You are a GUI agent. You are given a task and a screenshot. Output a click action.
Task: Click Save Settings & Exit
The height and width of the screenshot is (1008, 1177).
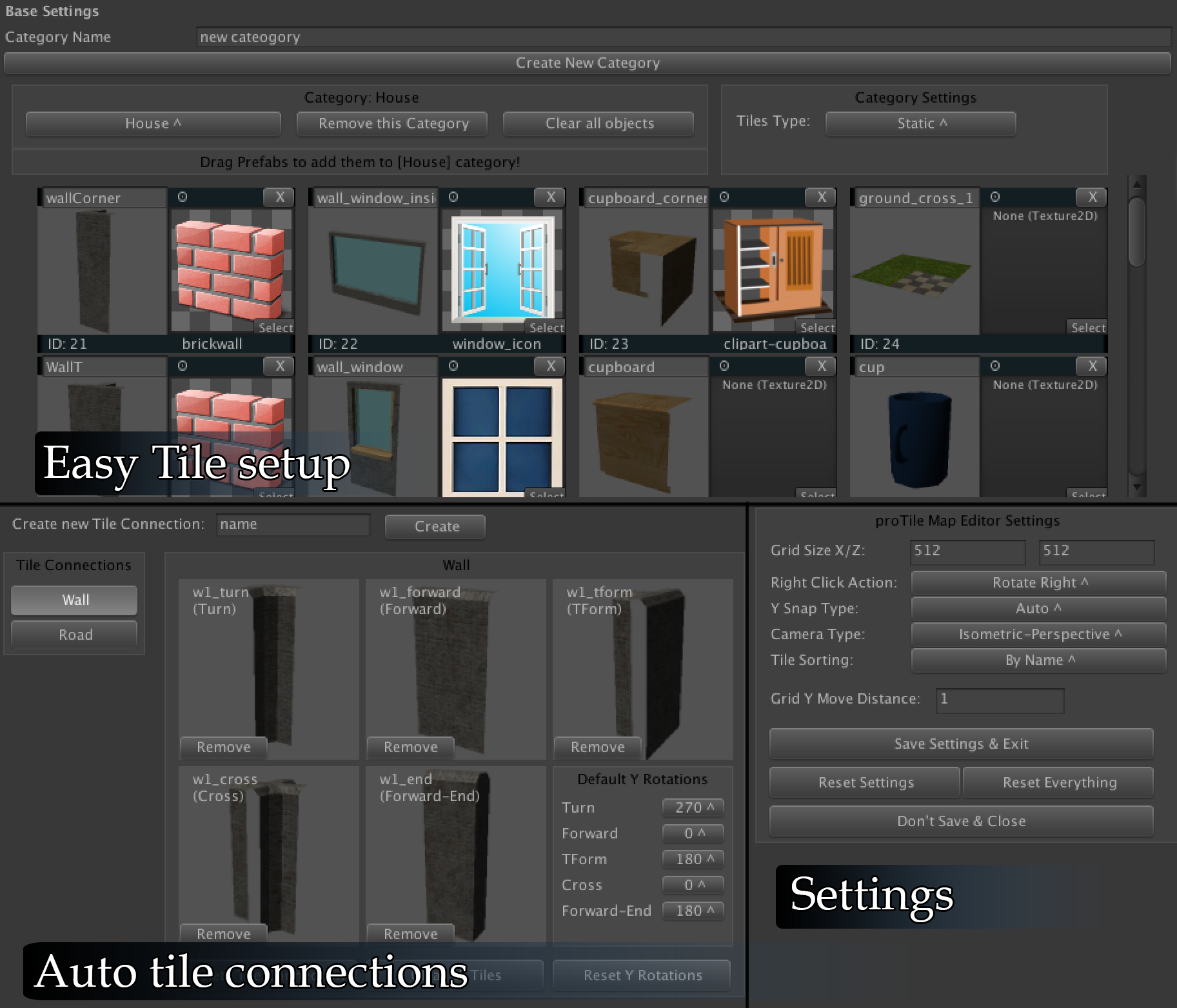961,744
